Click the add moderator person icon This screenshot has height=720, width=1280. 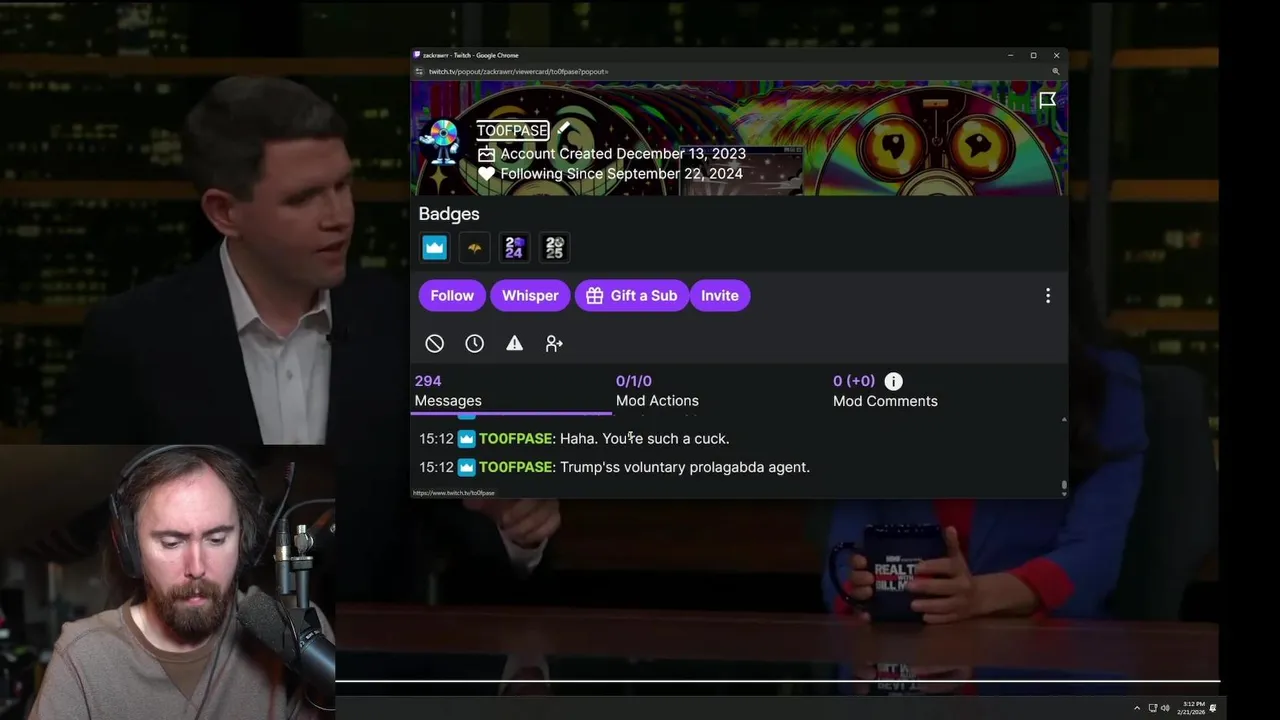tap(554, 343)
